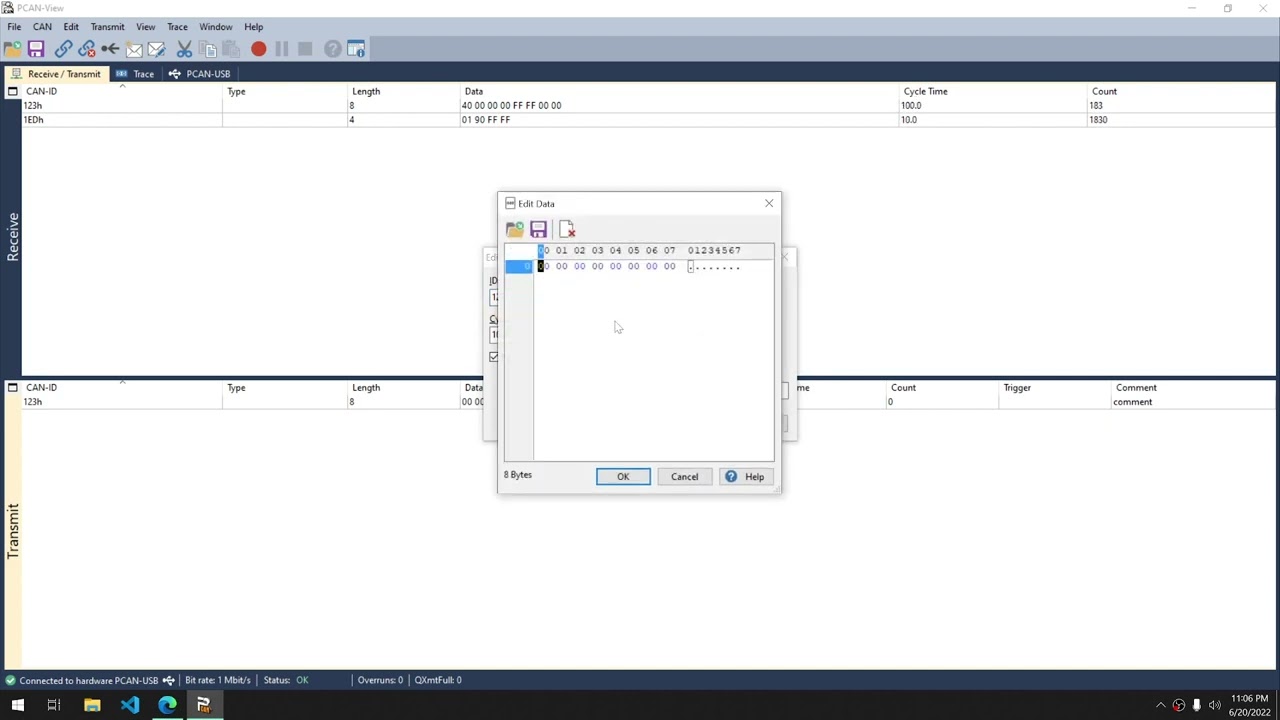
Task: Click the volume icon in system tray
Action: pyautogui.click(x=1214, y=705)
